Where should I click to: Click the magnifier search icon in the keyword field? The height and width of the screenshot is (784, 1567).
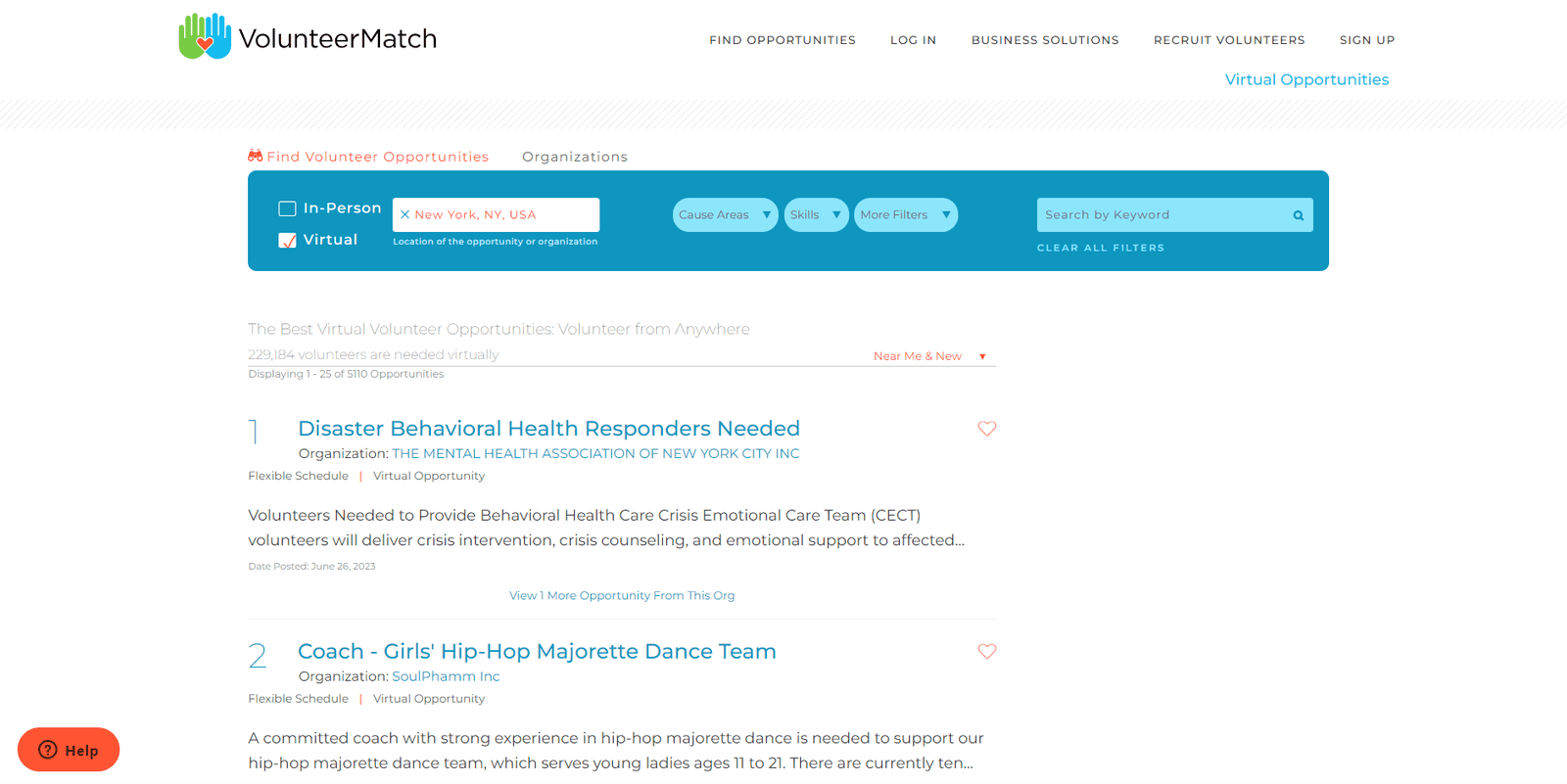[1299, 215]
